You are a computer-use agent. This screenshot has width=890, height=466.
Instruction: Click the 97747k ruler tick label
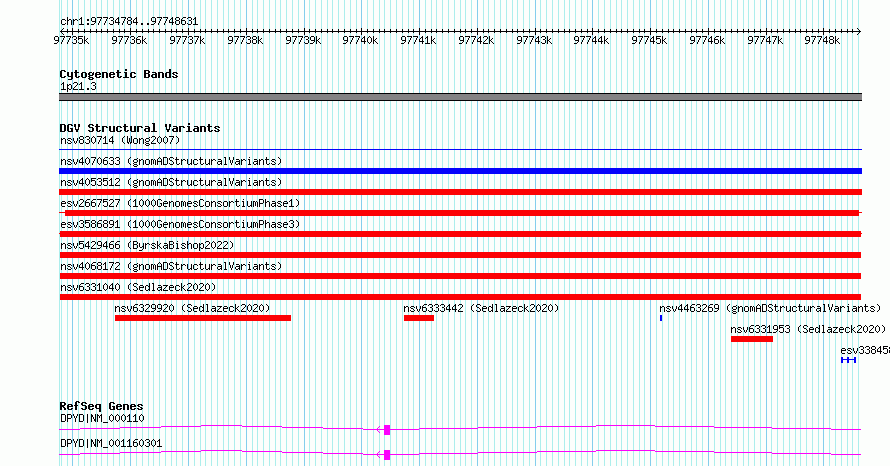point(765,40)
